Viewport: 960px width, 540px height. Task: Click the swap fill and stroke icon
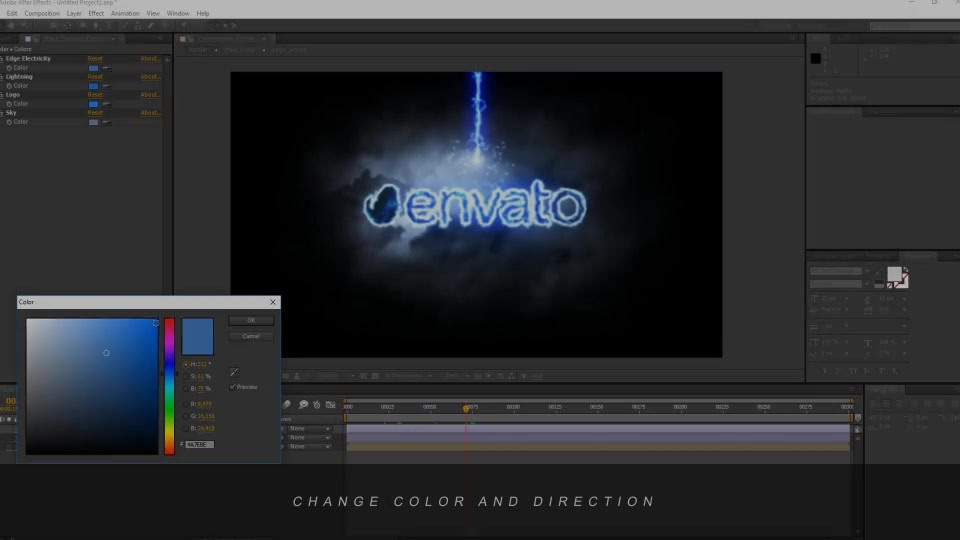point(906,270)
